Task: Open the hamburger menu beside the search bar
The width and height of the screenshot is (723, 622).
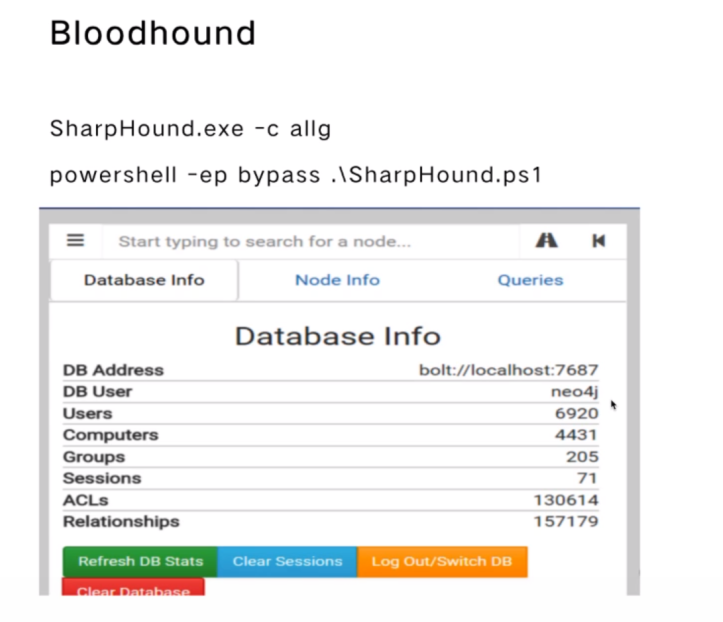Action: 76,241
